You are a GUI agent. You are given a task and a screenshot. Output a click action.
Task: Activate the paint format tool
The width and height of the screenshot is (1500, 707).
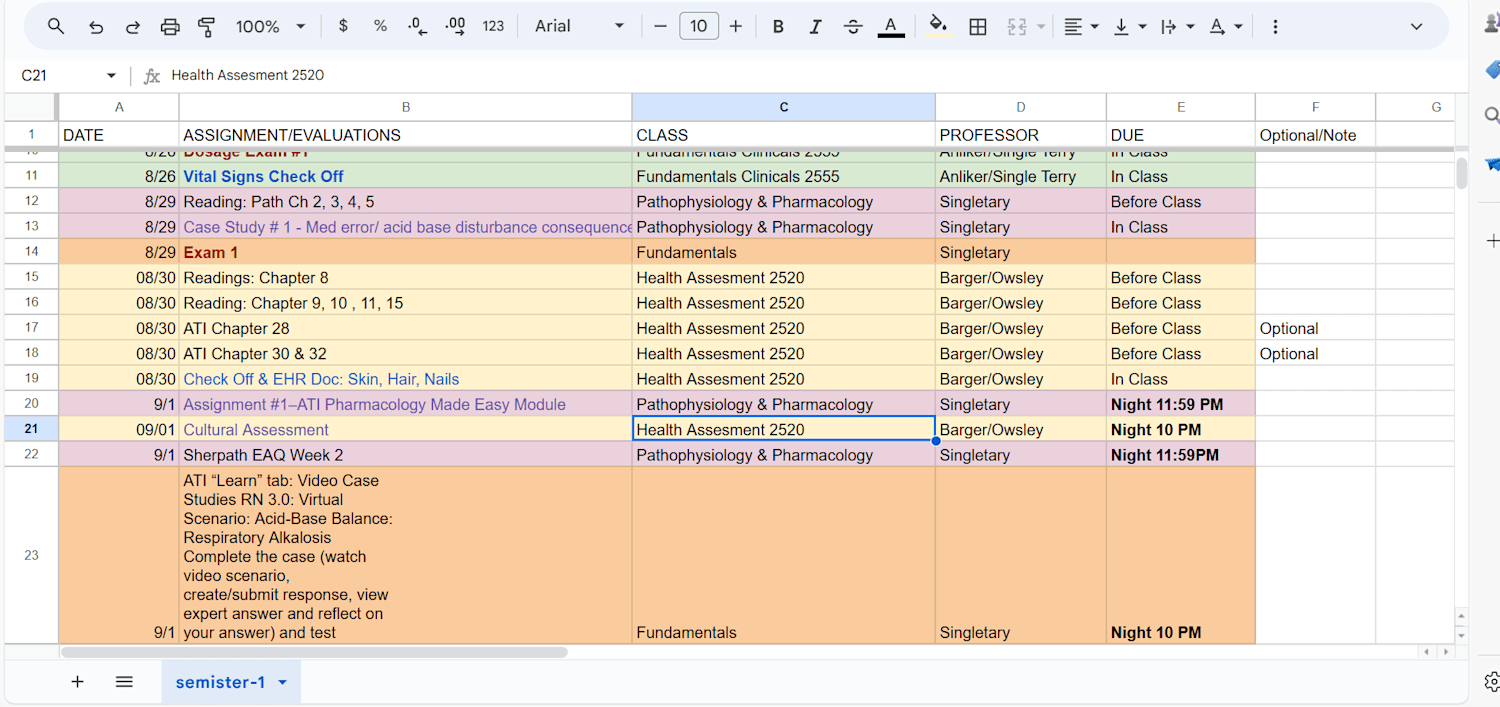pos(207,27)
